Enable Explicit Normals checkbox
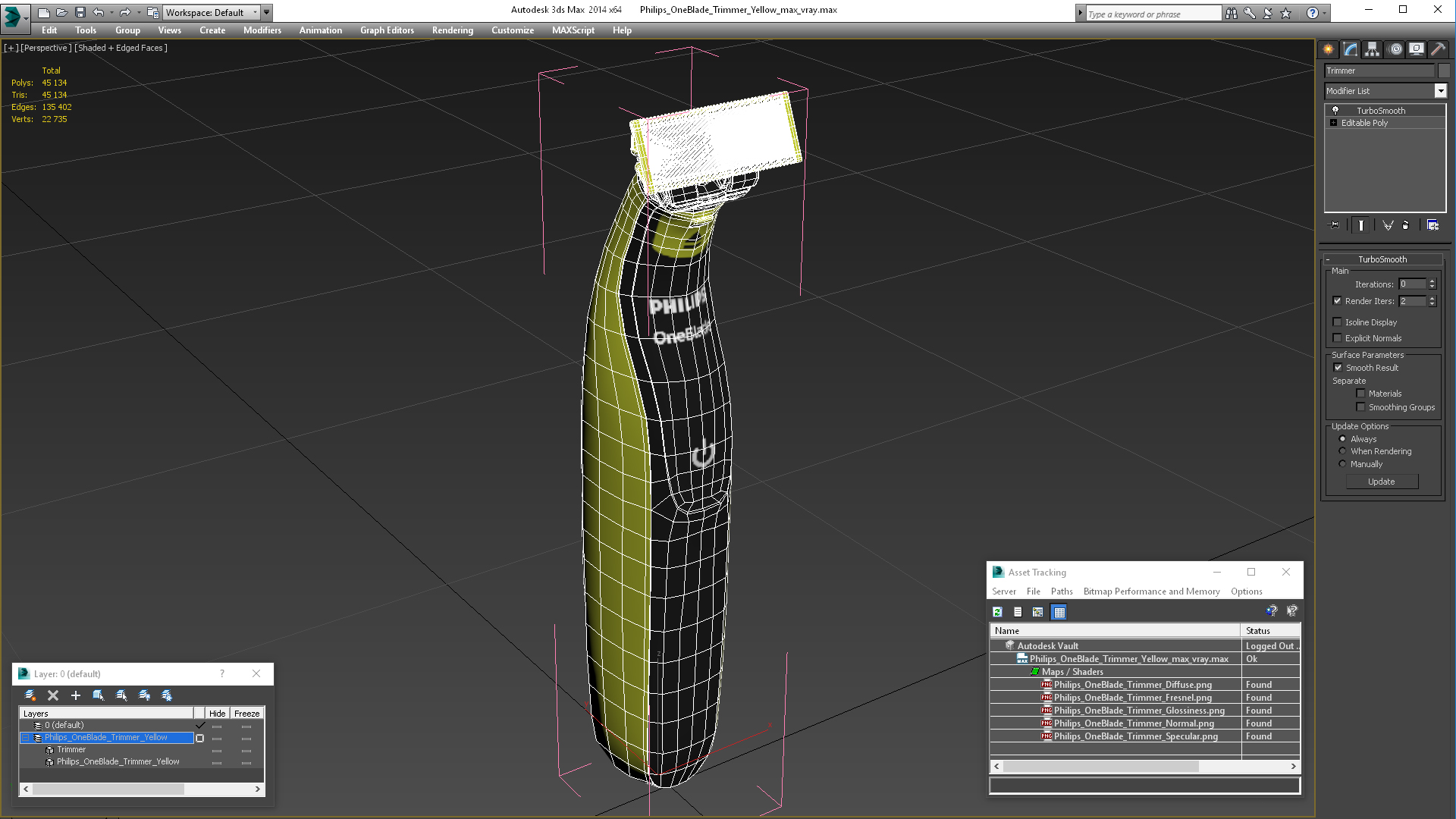The image size is (1456, 819). pos(1338,338)
